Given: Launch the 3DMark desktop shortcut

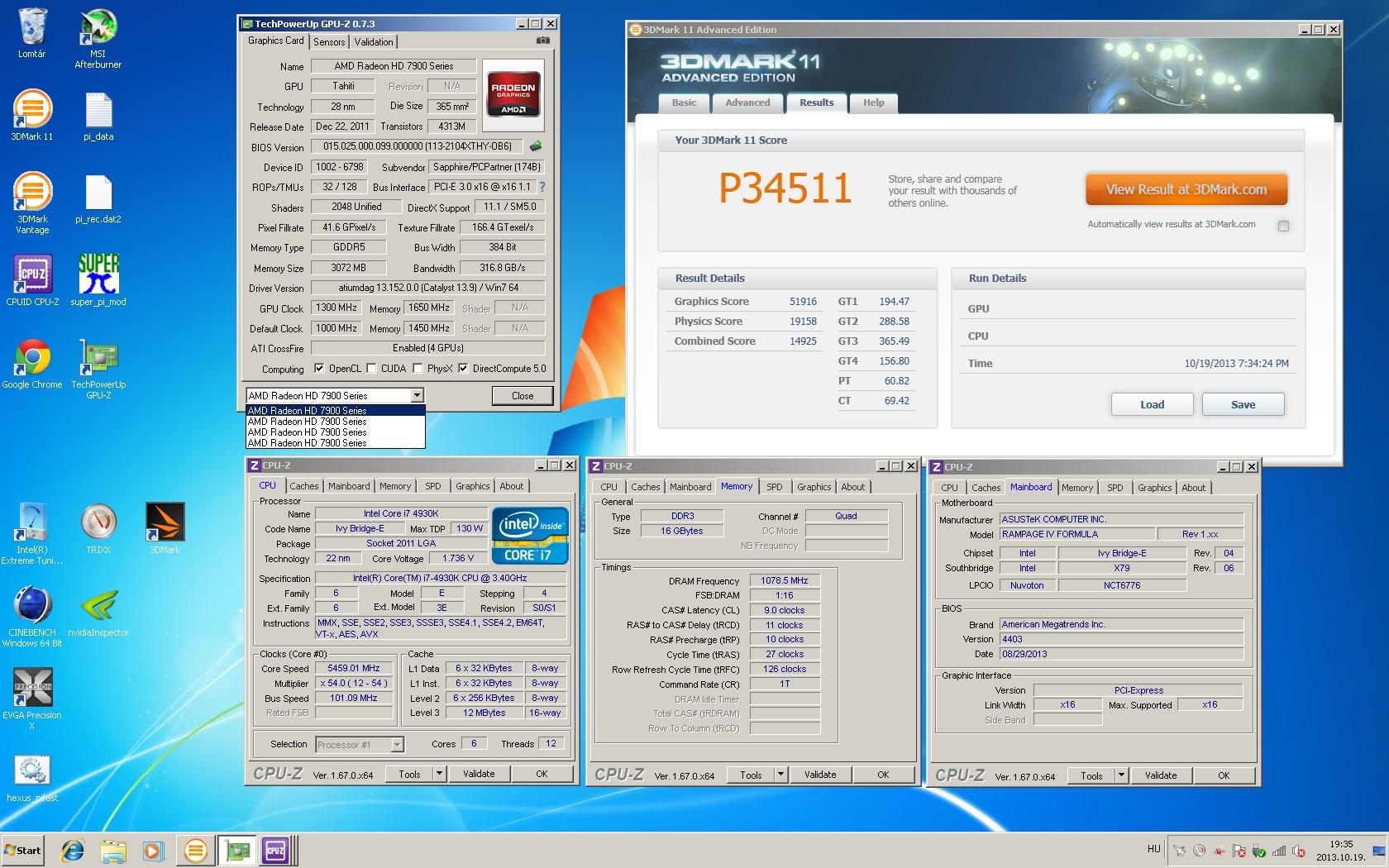Looking at the screenshot, I should pyautogui.click(x=165, y=529).
